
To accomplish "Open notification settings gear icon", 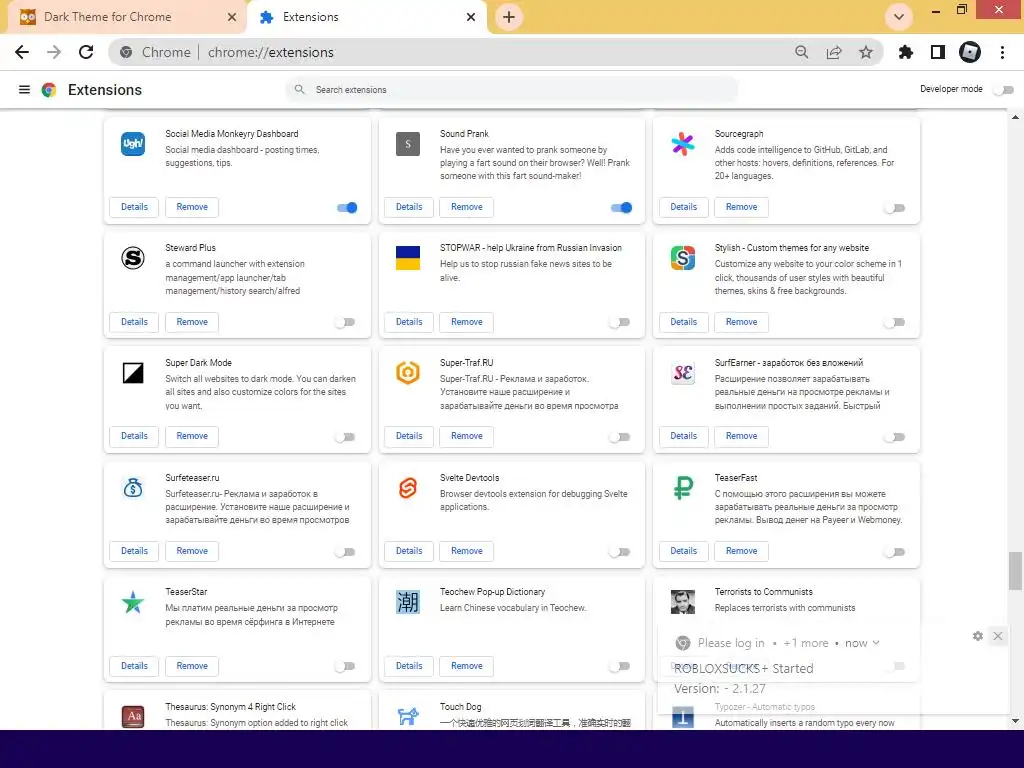I will 978,636.
